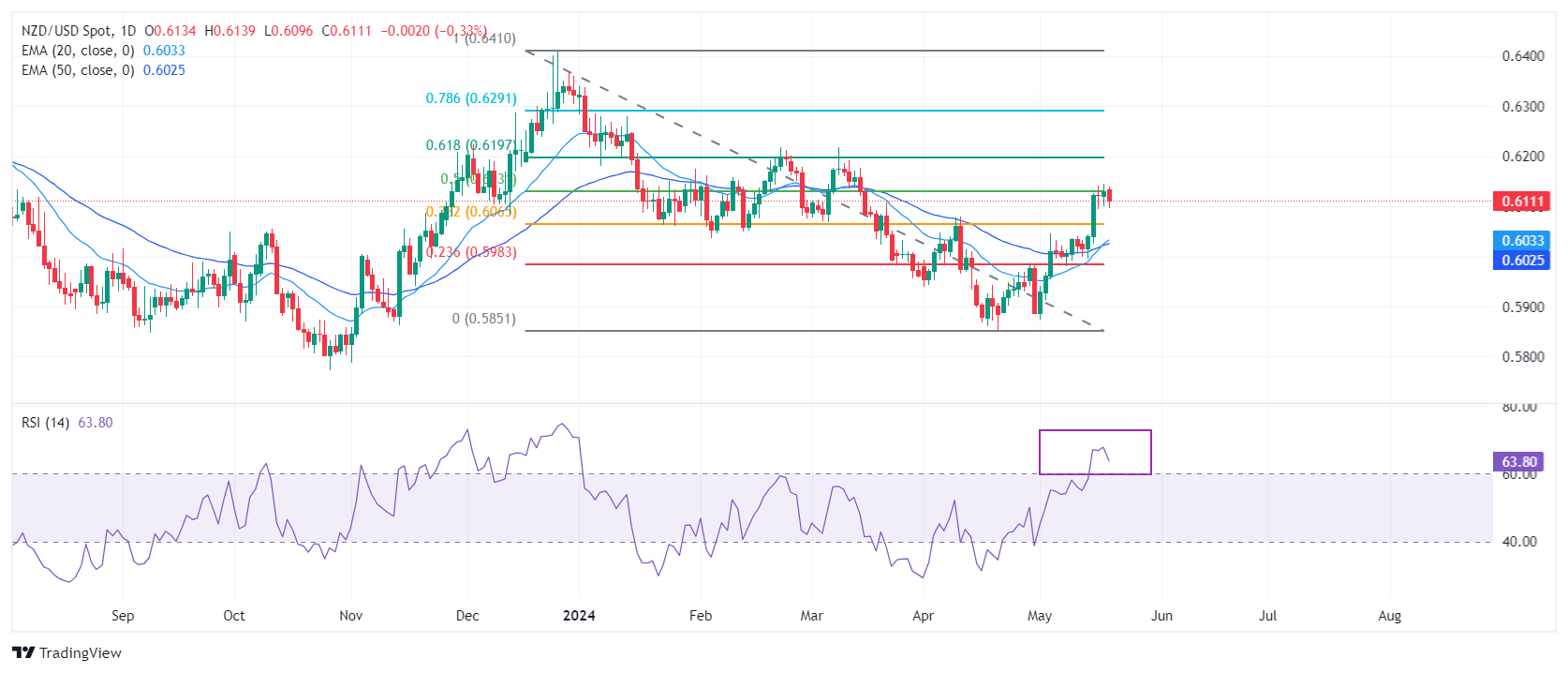
Task: Click the red 0.6111 current price tag
Action: tap(1522, 202)
